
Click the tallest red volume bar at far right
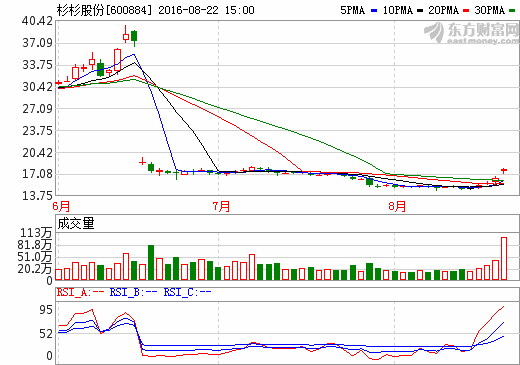click(x=504, y=258)
